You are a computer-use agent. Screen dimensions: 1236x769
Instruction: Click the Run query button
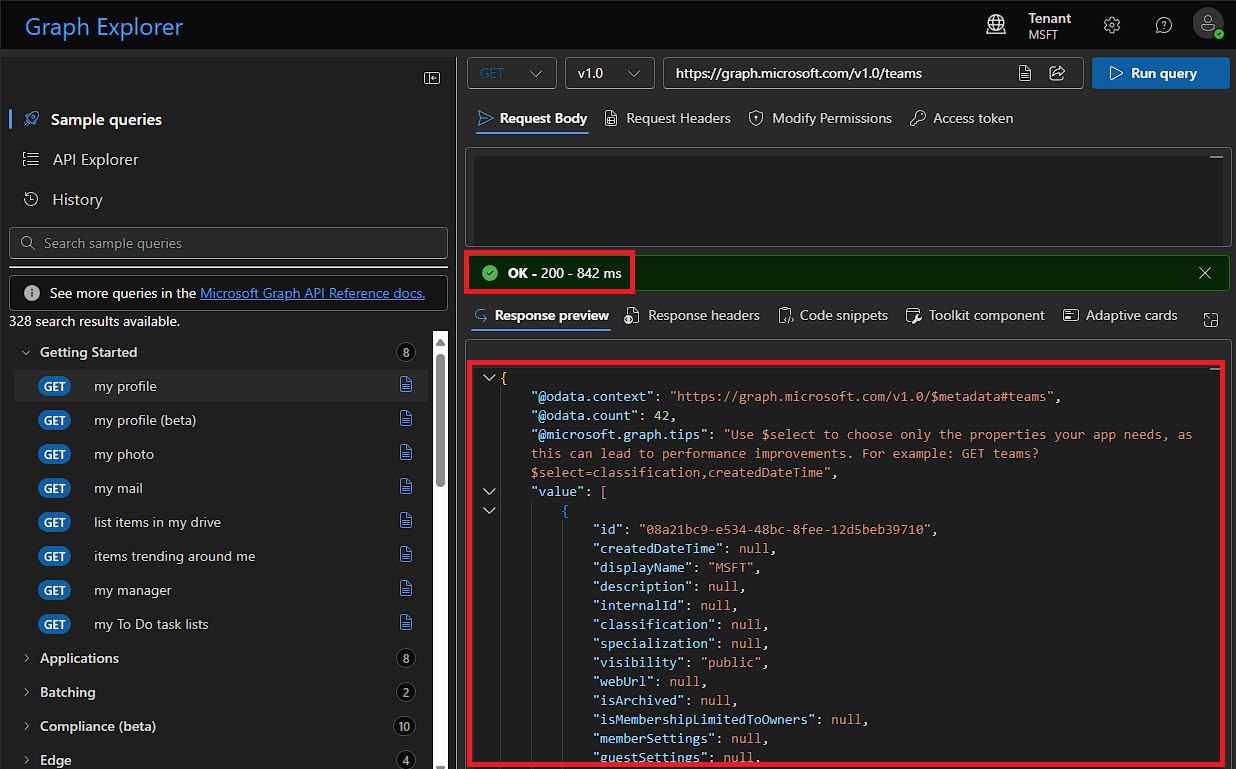1160,73
